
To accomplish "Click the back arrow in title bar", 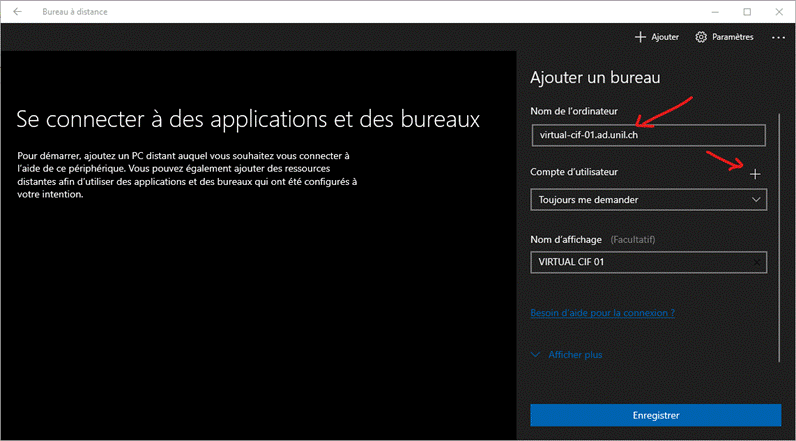I will [17, 11].
